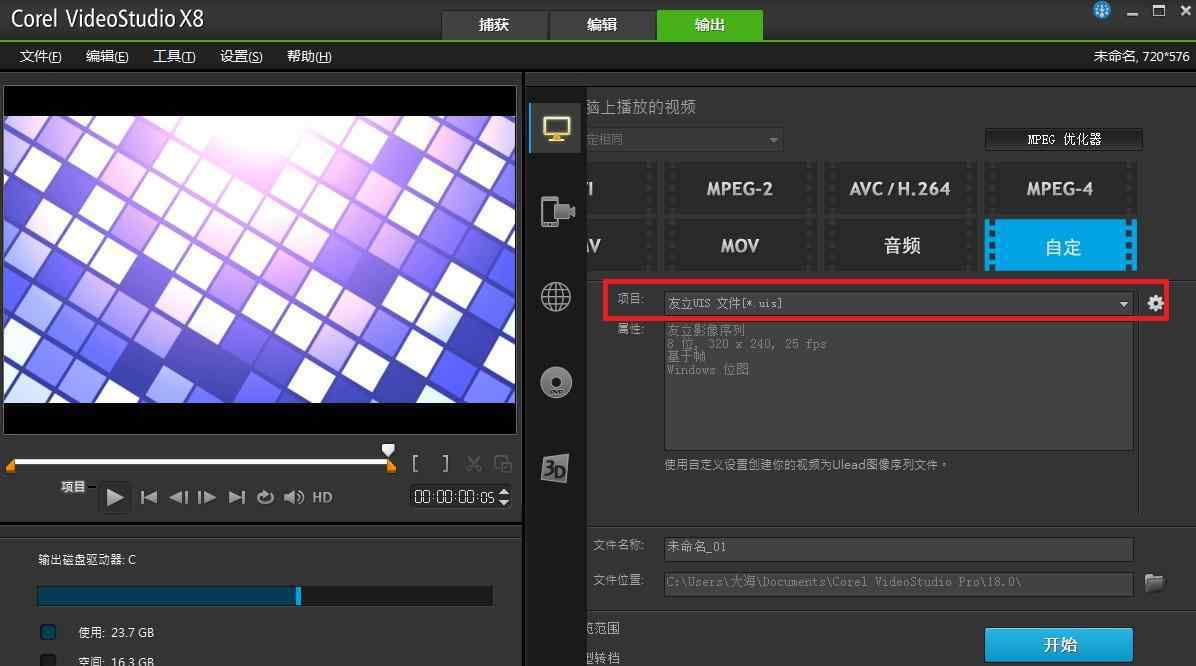1196x666 pixels.
Task: Open the 文件(F) menu
Action: [x=40, y=56]
